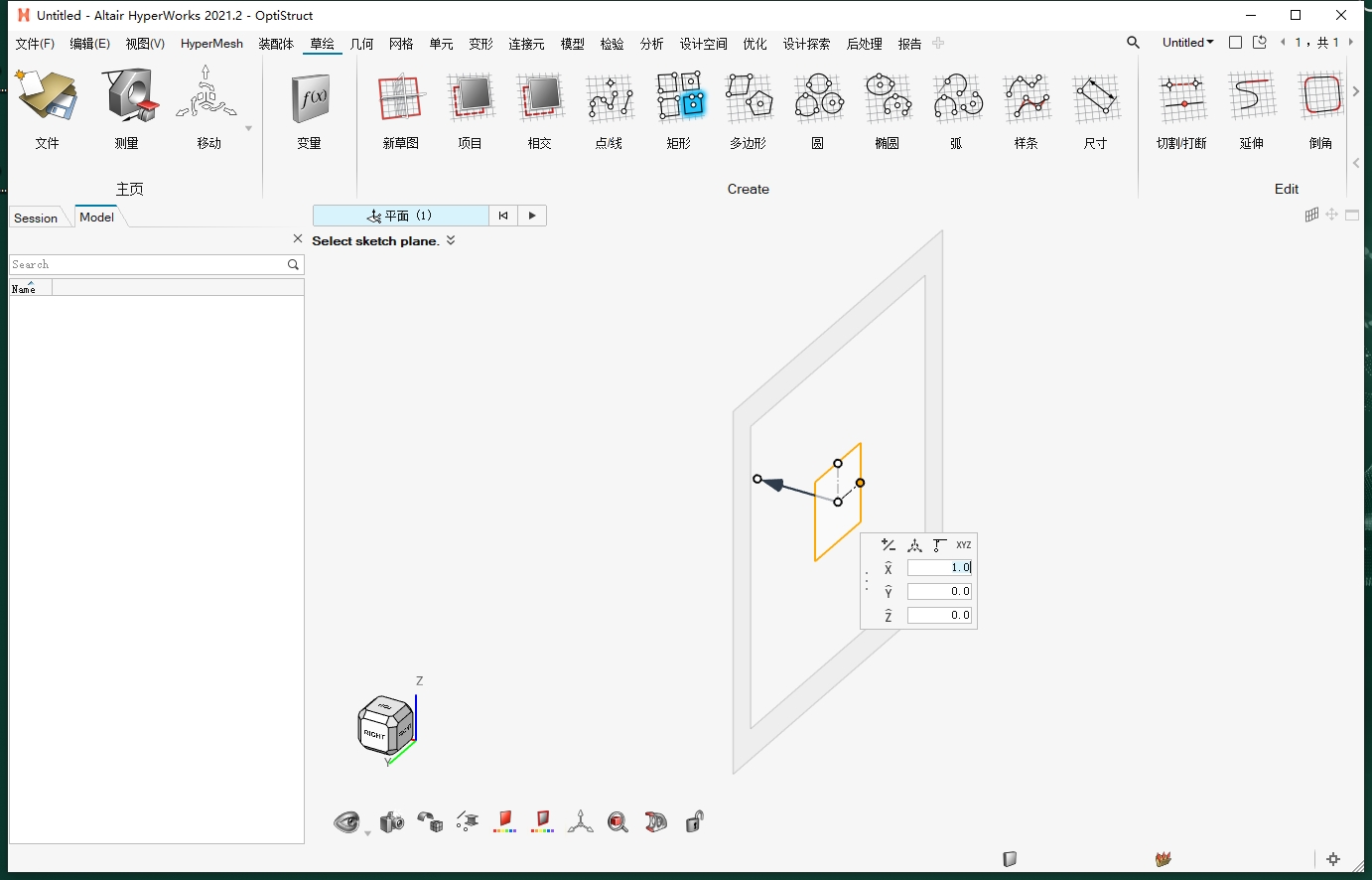1372x880 pixels.
Task: Go to next page arrow
Action: coord(1350,43)
